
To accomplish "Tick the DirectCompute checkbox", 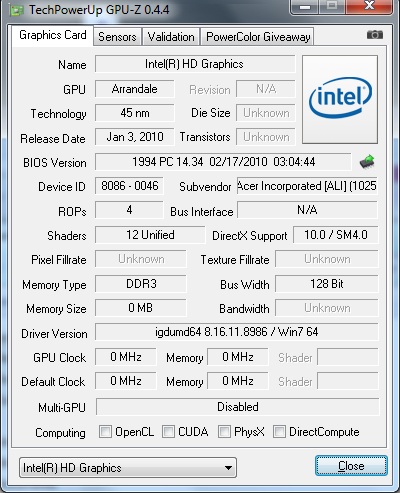I will tap(279, 432).
